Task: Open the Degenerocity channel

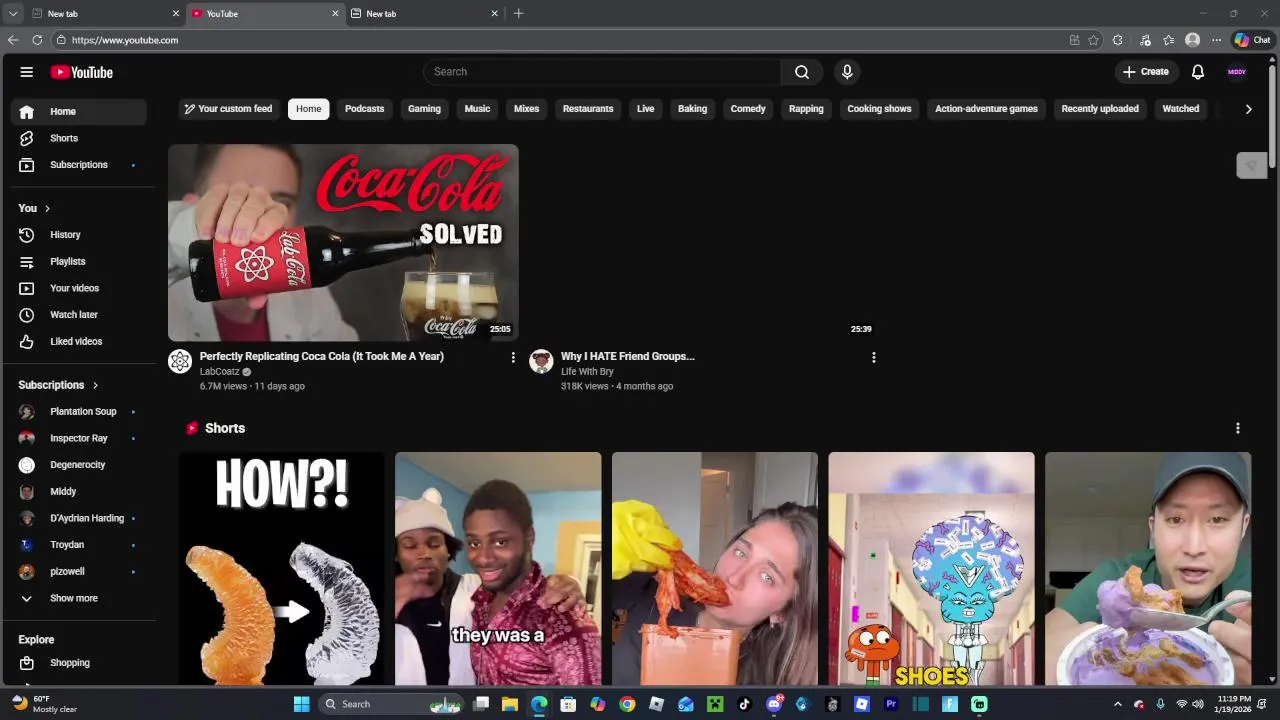Action: coord(79,465)
